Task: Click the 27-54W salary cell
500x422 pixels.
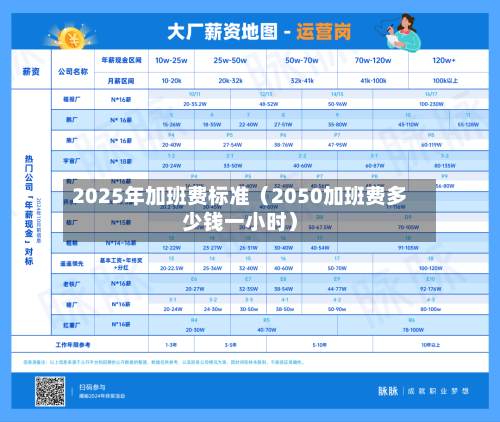Action: (232, 145)
